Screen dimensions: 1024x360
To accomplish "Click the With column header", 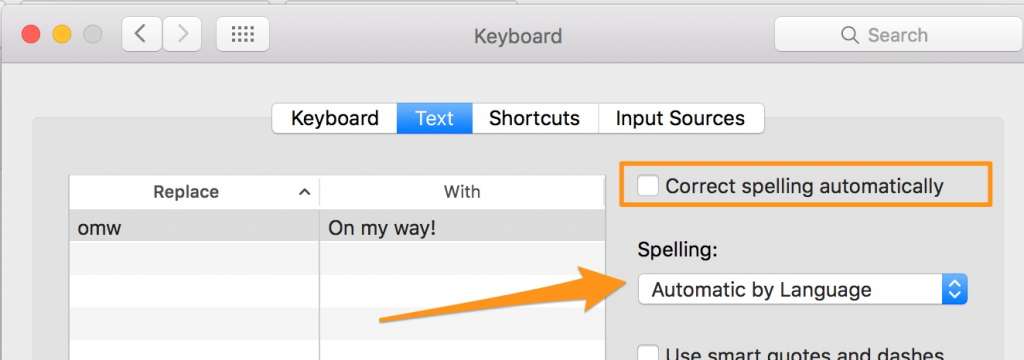I will pos(462,192).
